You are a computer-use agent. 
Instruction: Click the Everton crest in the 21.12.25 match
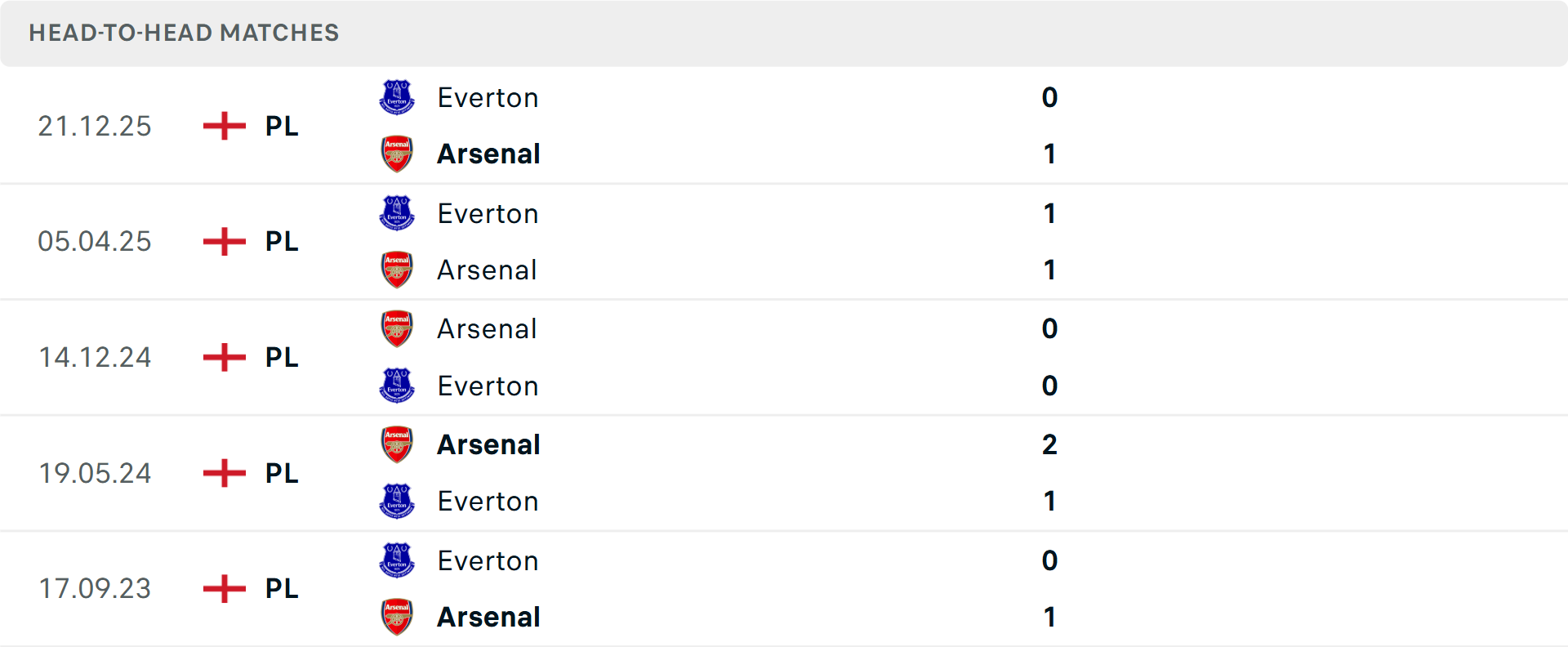pos(397,97)
